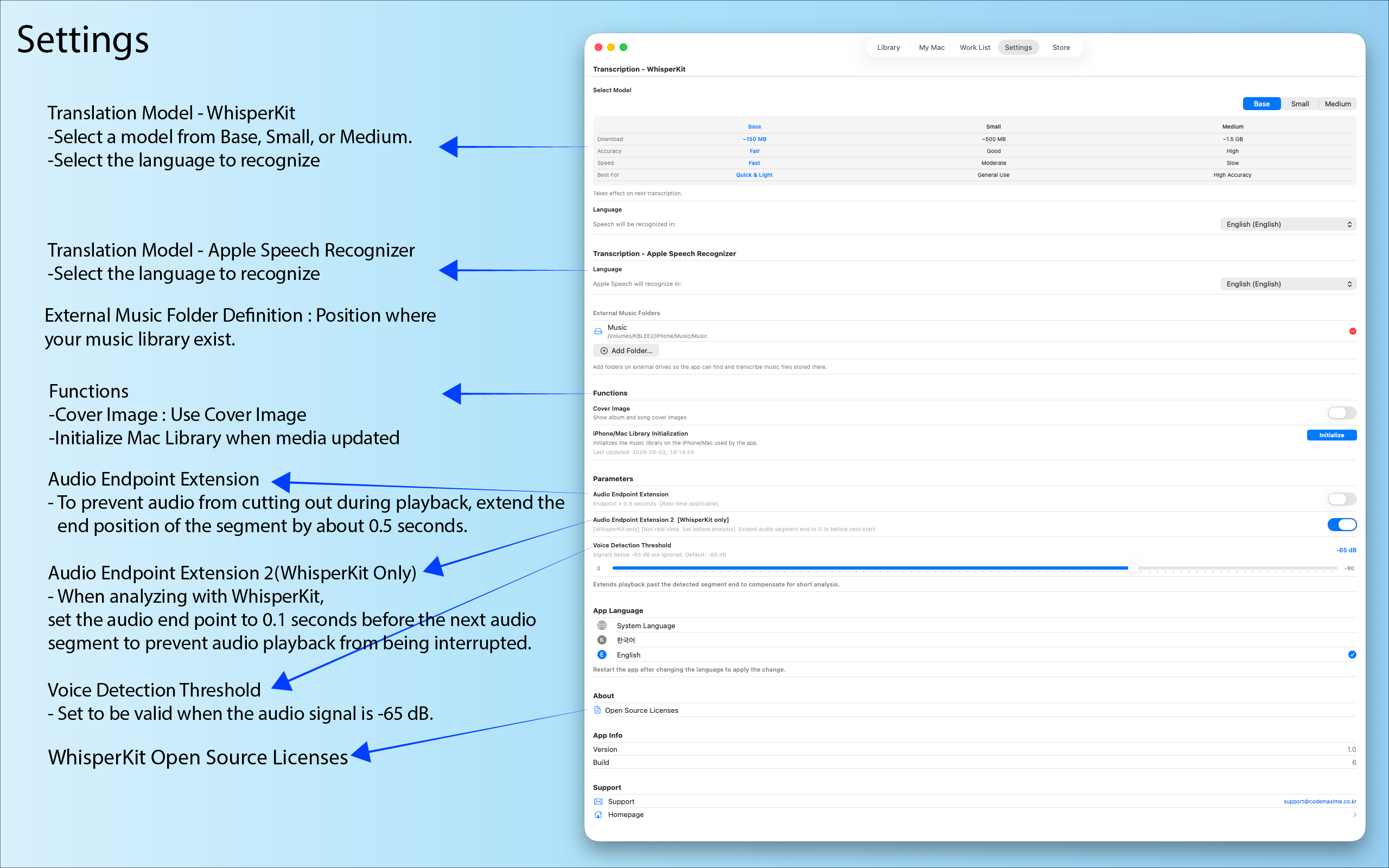The image size is (1389, 868).
Task: Click the Base column header in model table
Action: click(x=754, y=127)
